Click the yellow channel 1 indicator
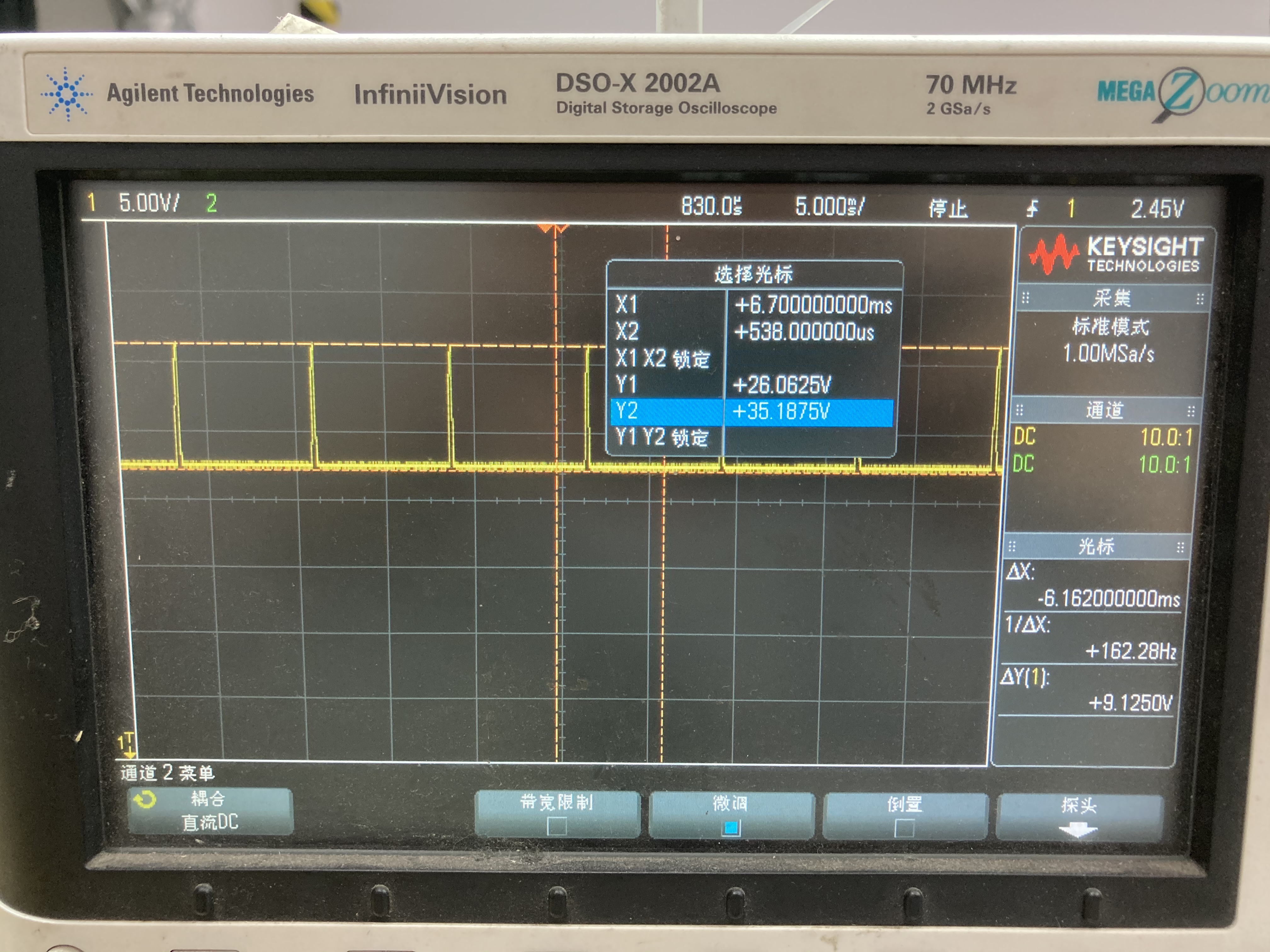This screenshot has width=1270, height=952. point(91,202)
